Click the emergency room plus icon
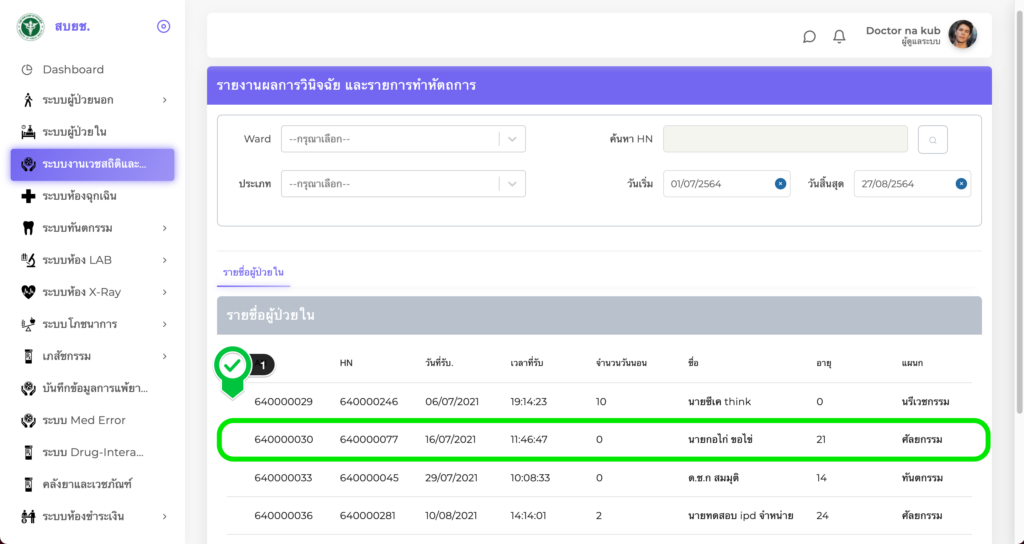Image resolution: width=1024 pixels, height=544 pixels. pos(28,196)
